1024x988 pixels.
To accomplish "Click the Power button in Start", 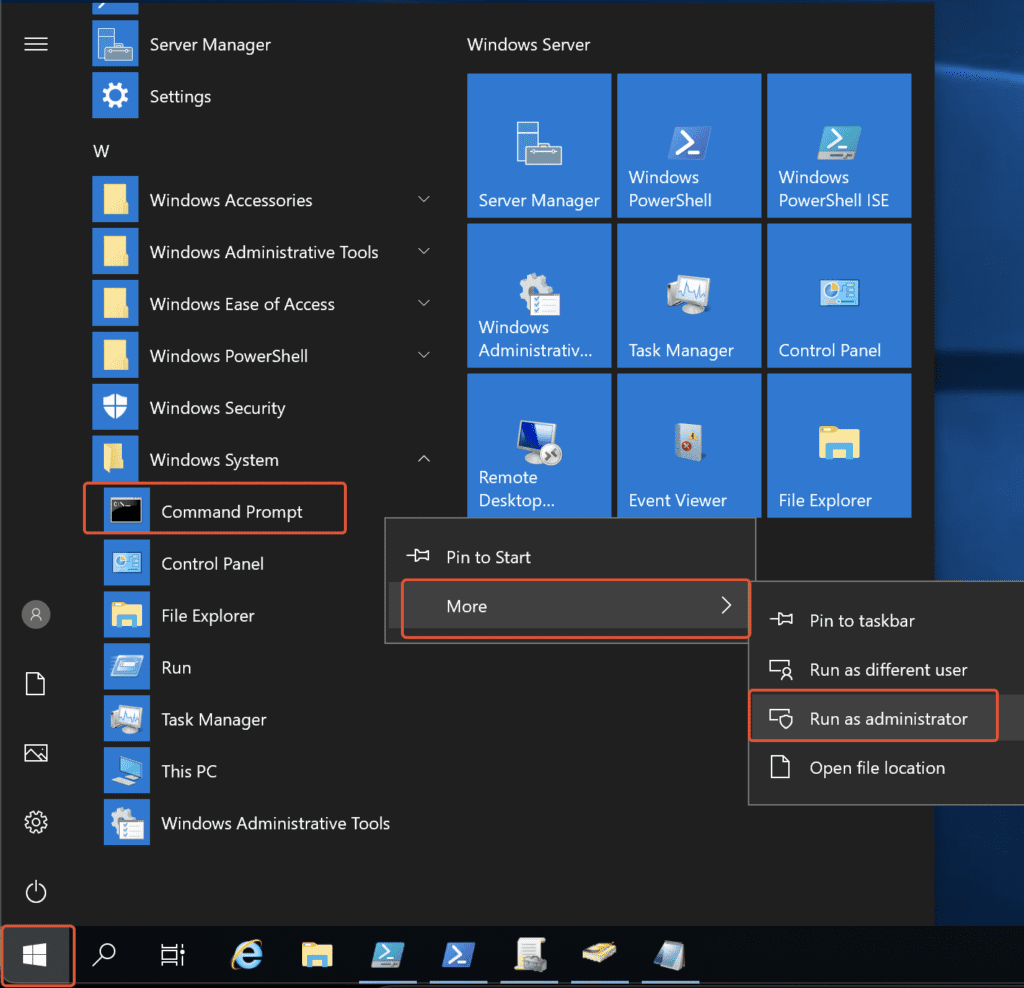I will pyautogui.click(x=36, y=891).
